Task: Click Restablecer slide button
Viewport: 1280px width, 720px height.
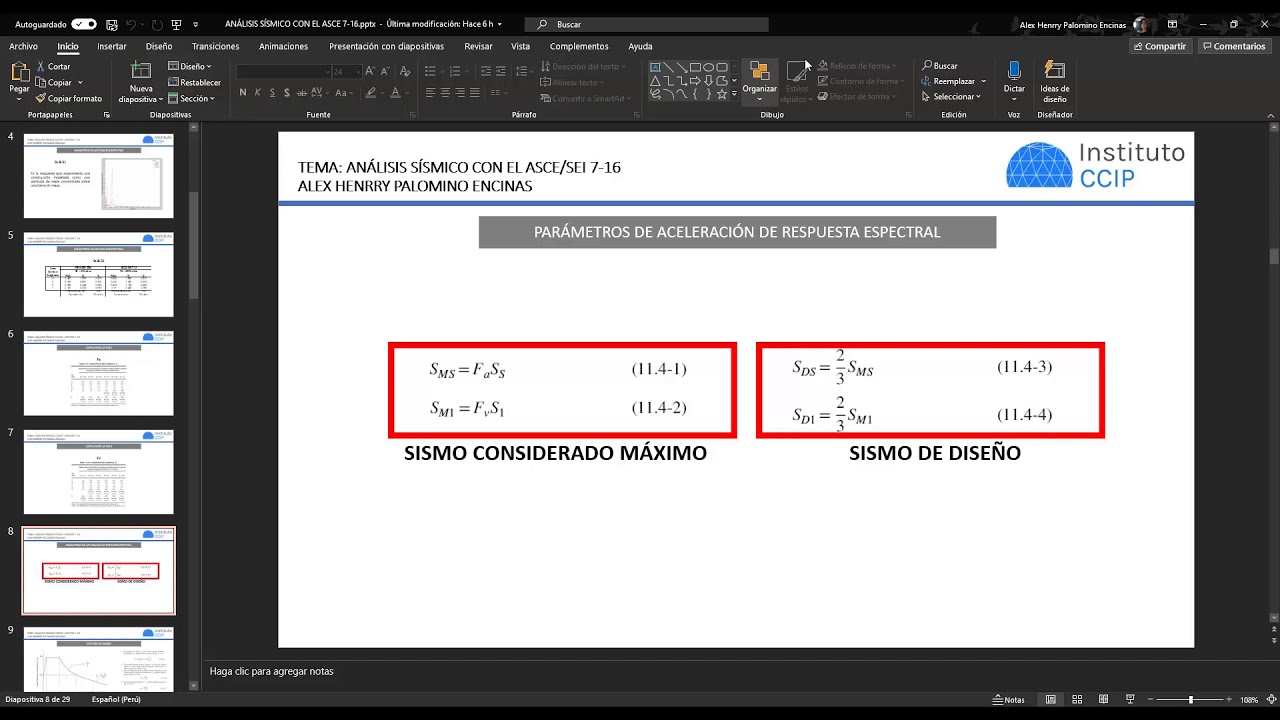Action: [195, 83]
